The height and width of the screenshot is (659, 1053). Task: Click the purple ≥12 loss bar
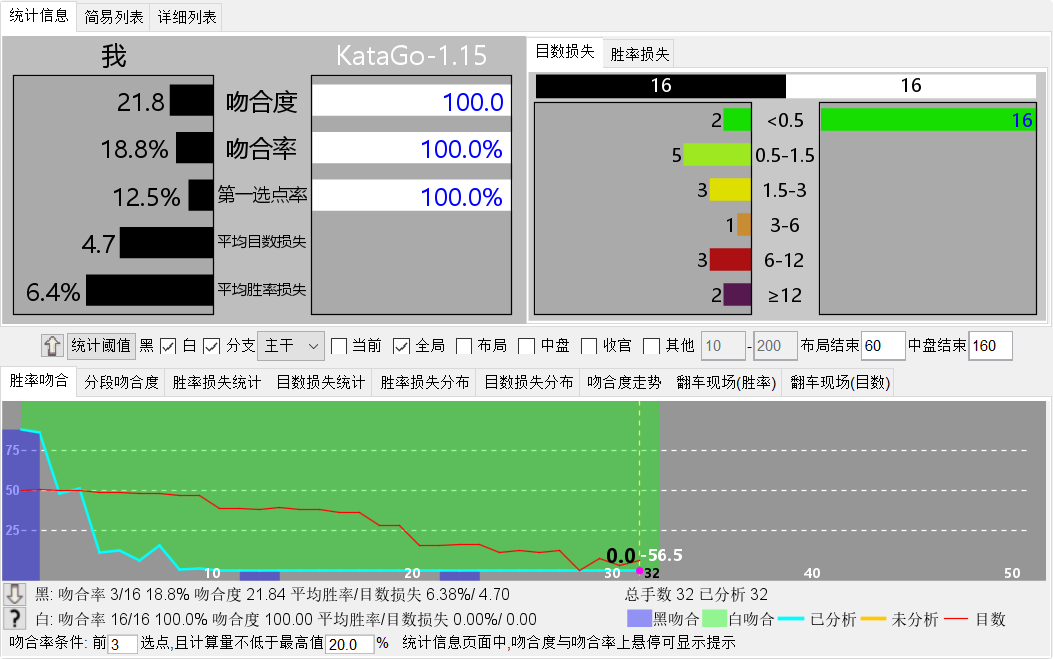coord(737,294)
